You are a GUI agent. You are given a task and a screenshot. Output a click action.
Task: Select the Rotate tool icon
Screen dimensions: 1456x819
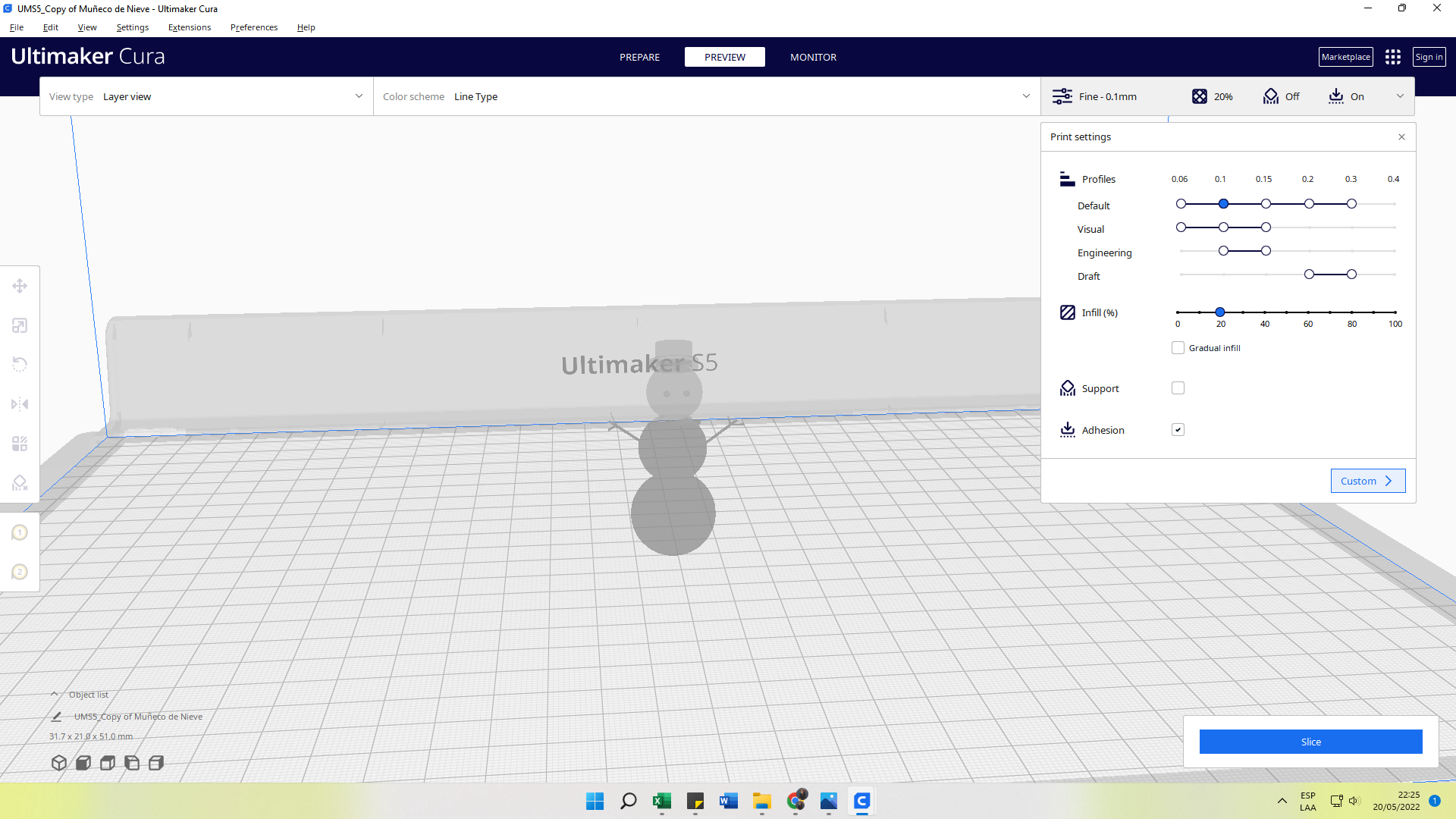[20, 365]
